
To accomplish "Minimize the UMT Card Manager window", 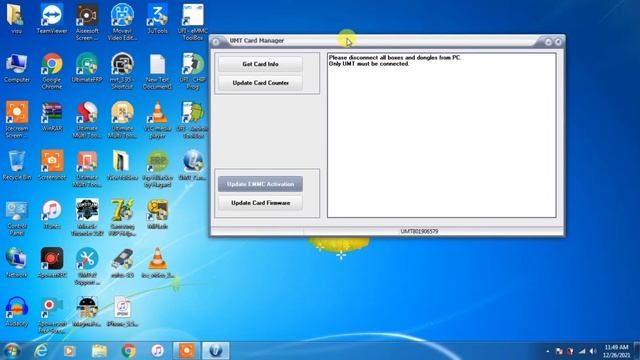I will tap(548, 42).
